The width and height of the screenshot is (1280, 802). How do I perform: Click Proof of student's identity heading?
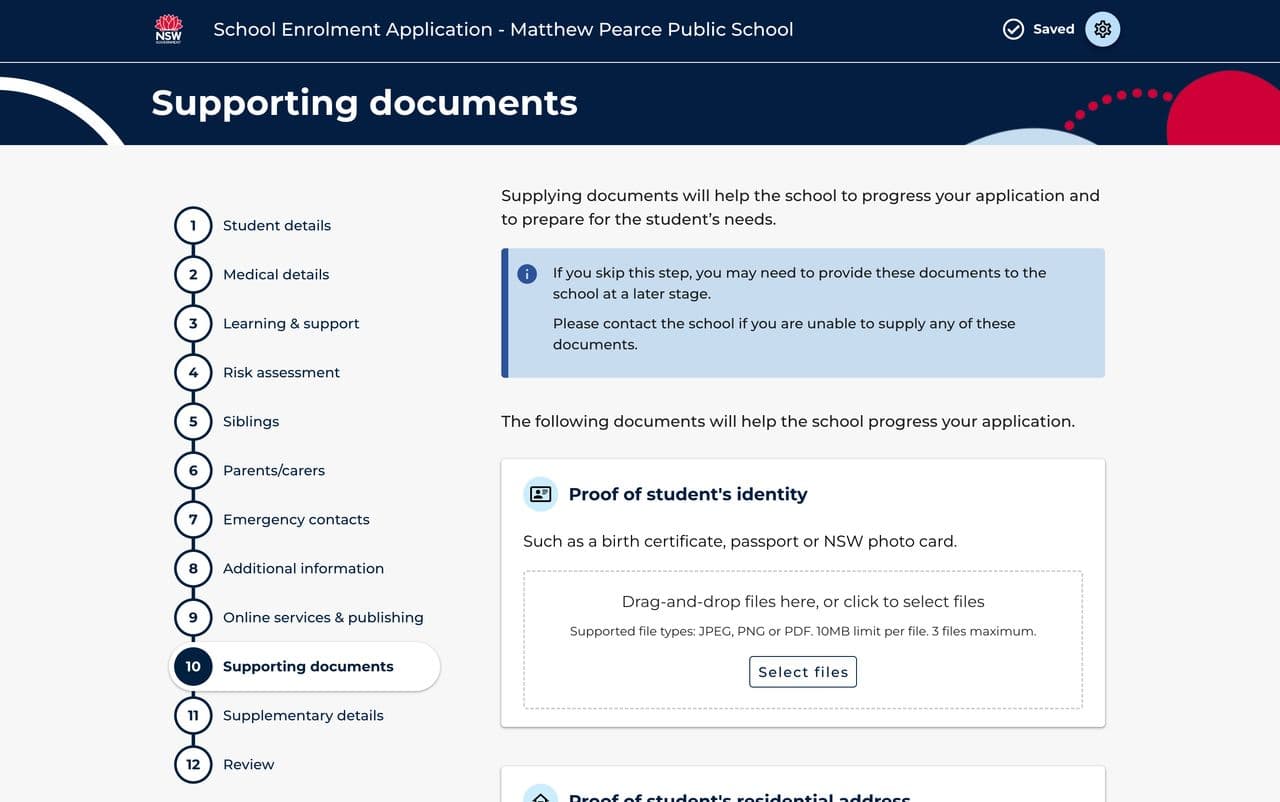point(688,494)
